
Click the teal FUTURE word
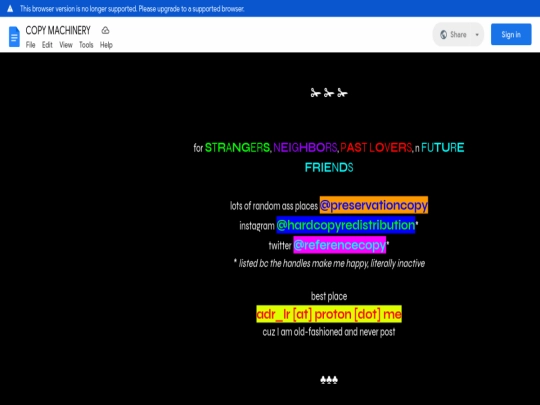coord(443,147)
